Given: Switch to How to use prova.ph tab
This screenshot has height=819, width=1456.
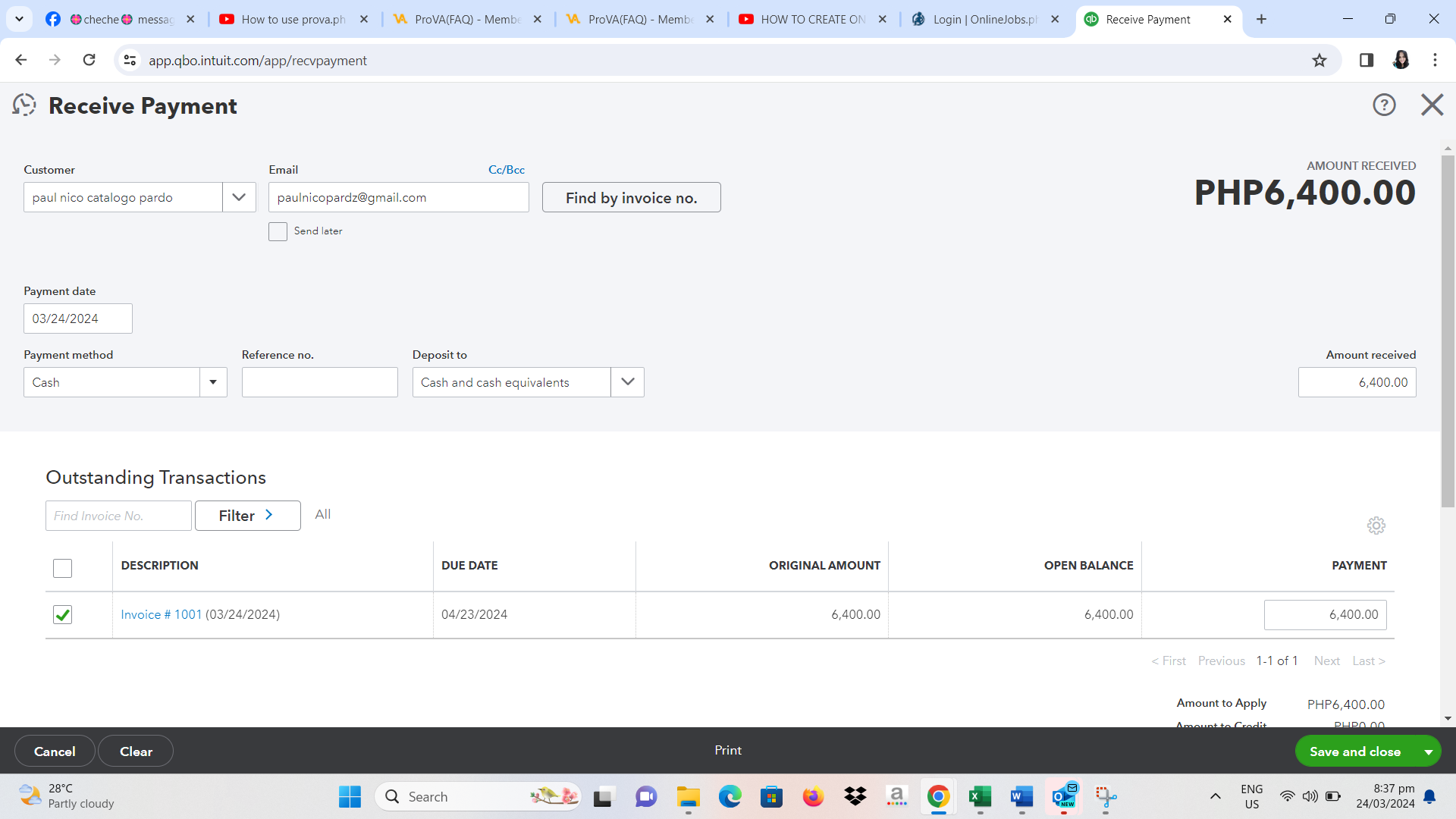Looking at the screenshot, I should pos(293,20).
